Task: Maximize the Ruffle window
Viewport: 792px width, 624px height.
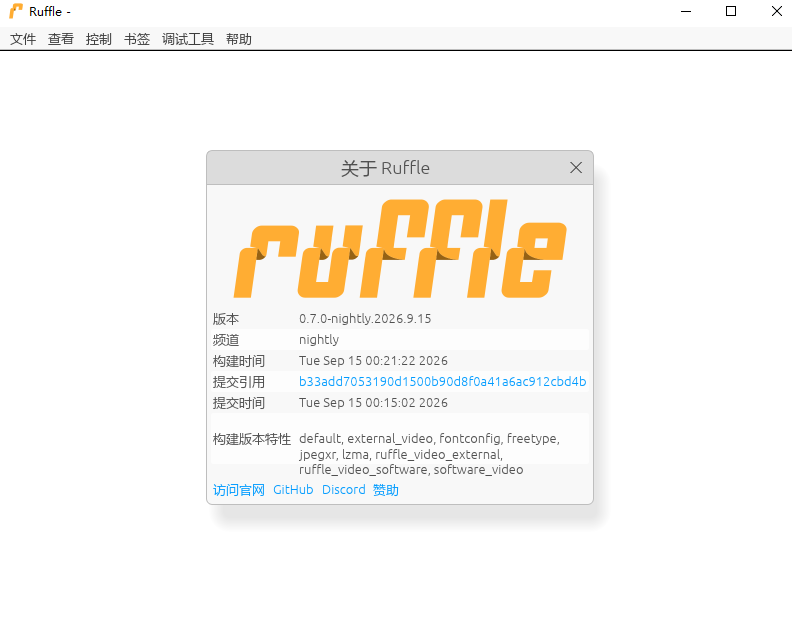Action: coord(731,11)
